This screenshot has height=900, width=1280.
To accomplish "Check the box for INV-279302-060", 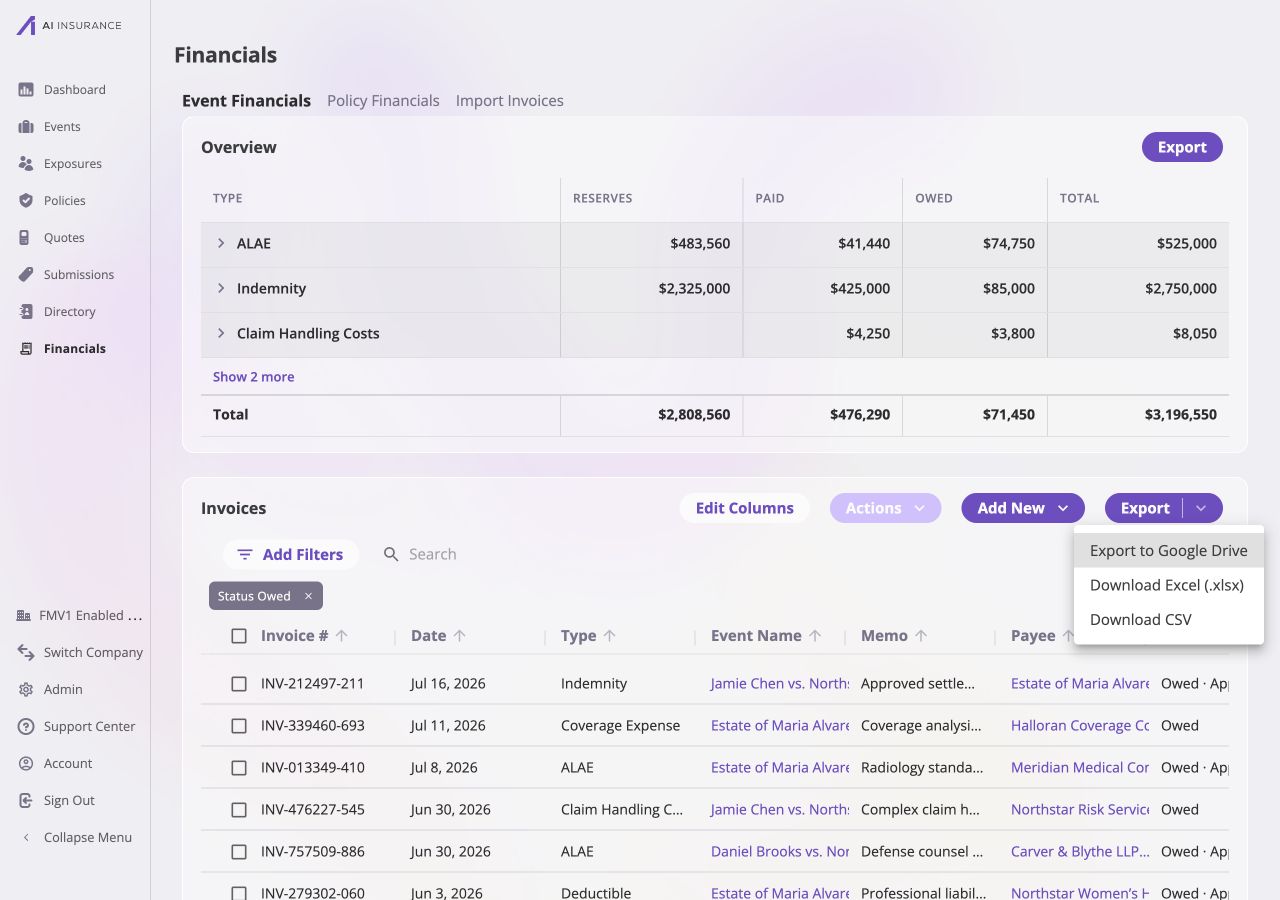I will tap(239, 893).
